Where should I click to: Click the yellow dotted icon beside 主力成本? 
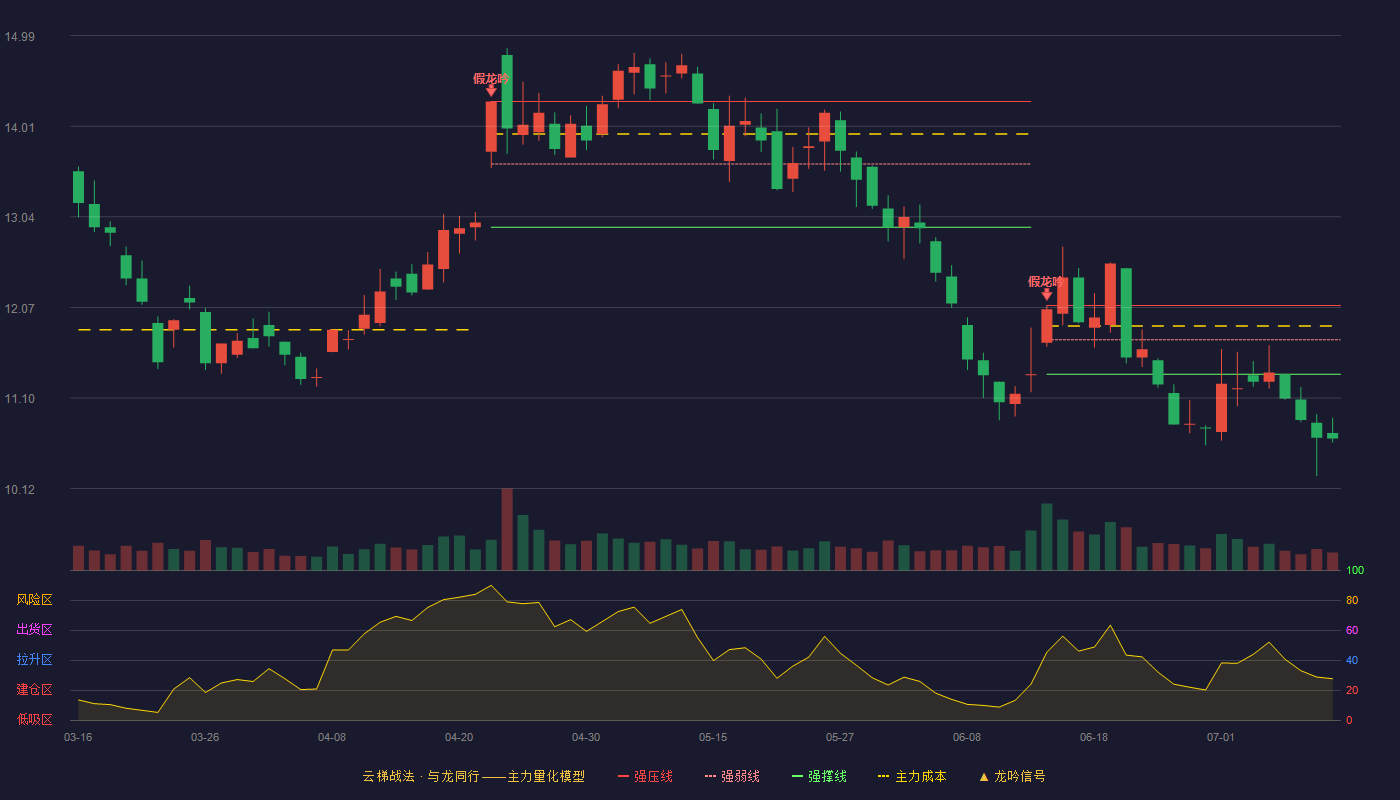click(883, 776)
